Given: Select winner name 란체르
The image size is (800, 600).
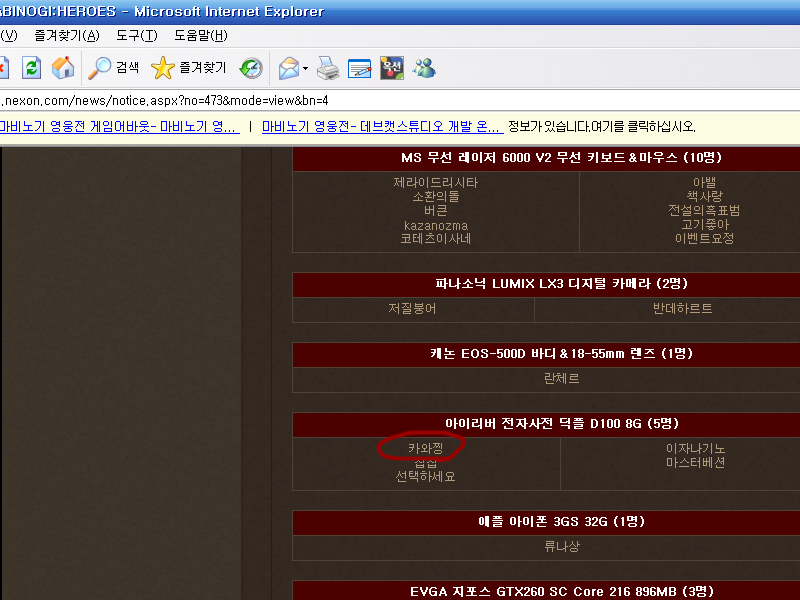Looking at the screenshot, I should tap(561, 379).
